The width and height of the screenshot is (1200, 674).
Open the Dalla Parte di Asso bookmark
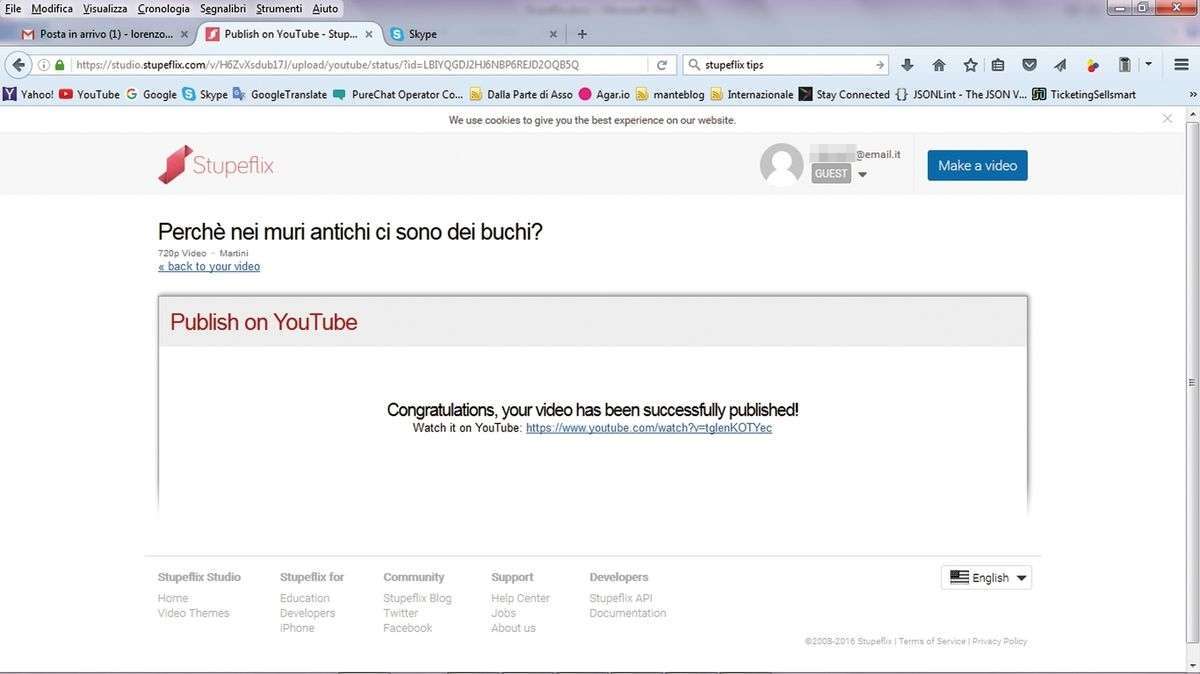[x=520, y=95]
